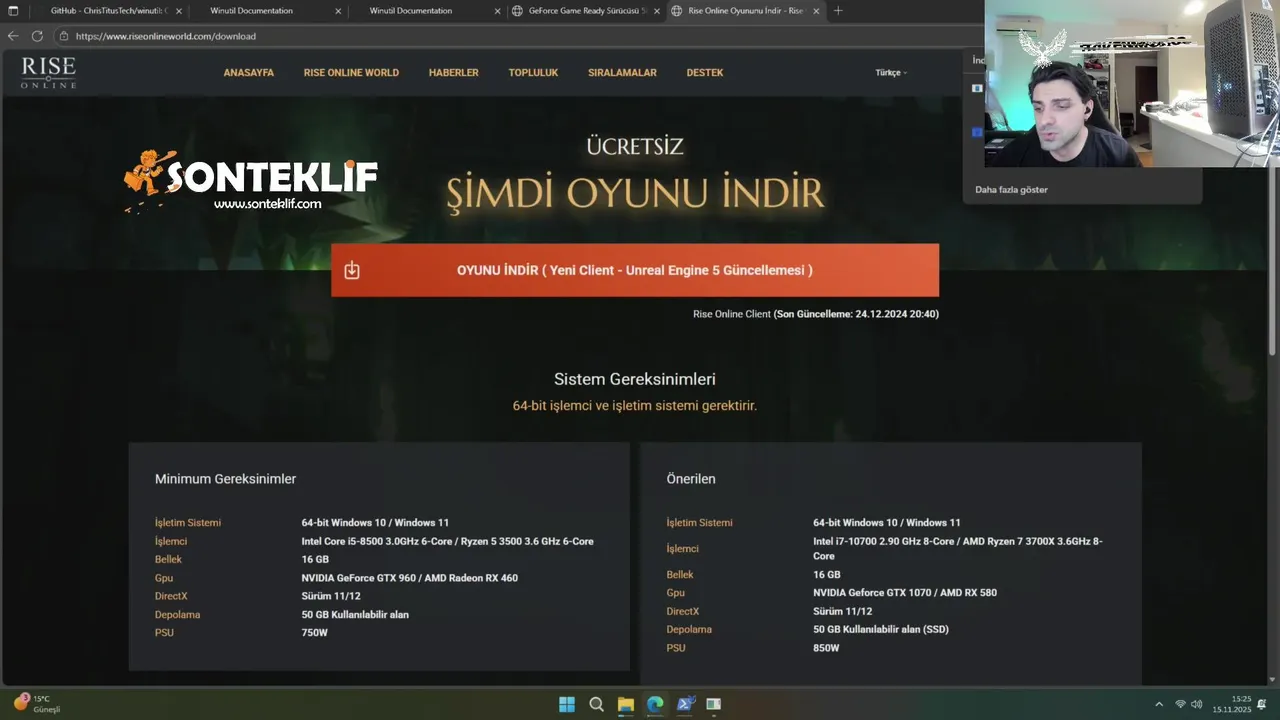The height and width of the screenshot is (720, 1280).
Task: Click the 64-bit işlemci requirement notice
Action: [x=635, y=406]
